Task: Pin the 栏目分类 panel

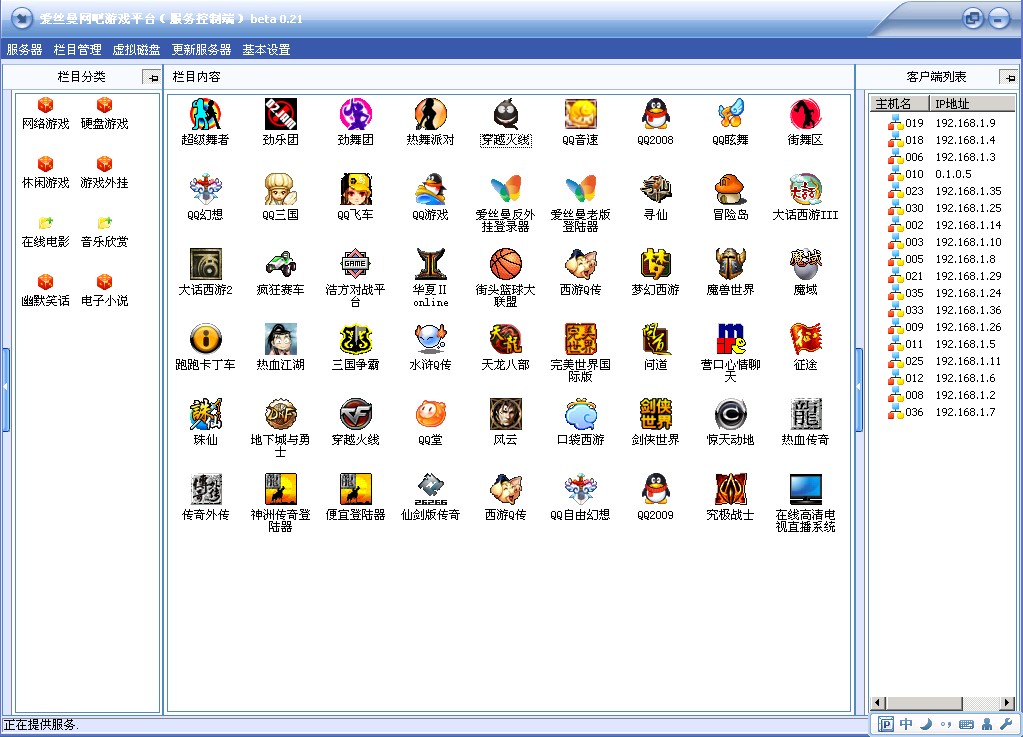Action: pyautogui.click(x=151, y=77)
